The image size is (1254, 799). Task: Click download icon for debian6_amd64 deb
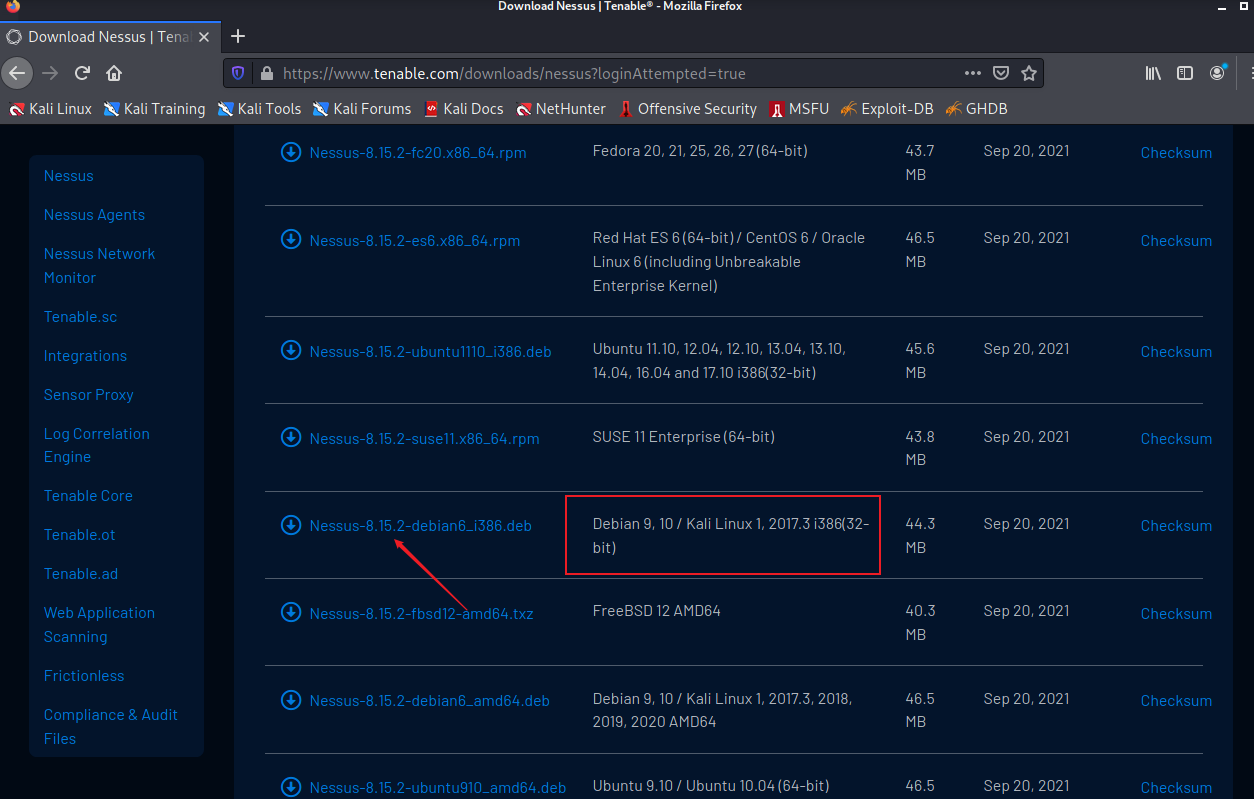click(291, 699)
